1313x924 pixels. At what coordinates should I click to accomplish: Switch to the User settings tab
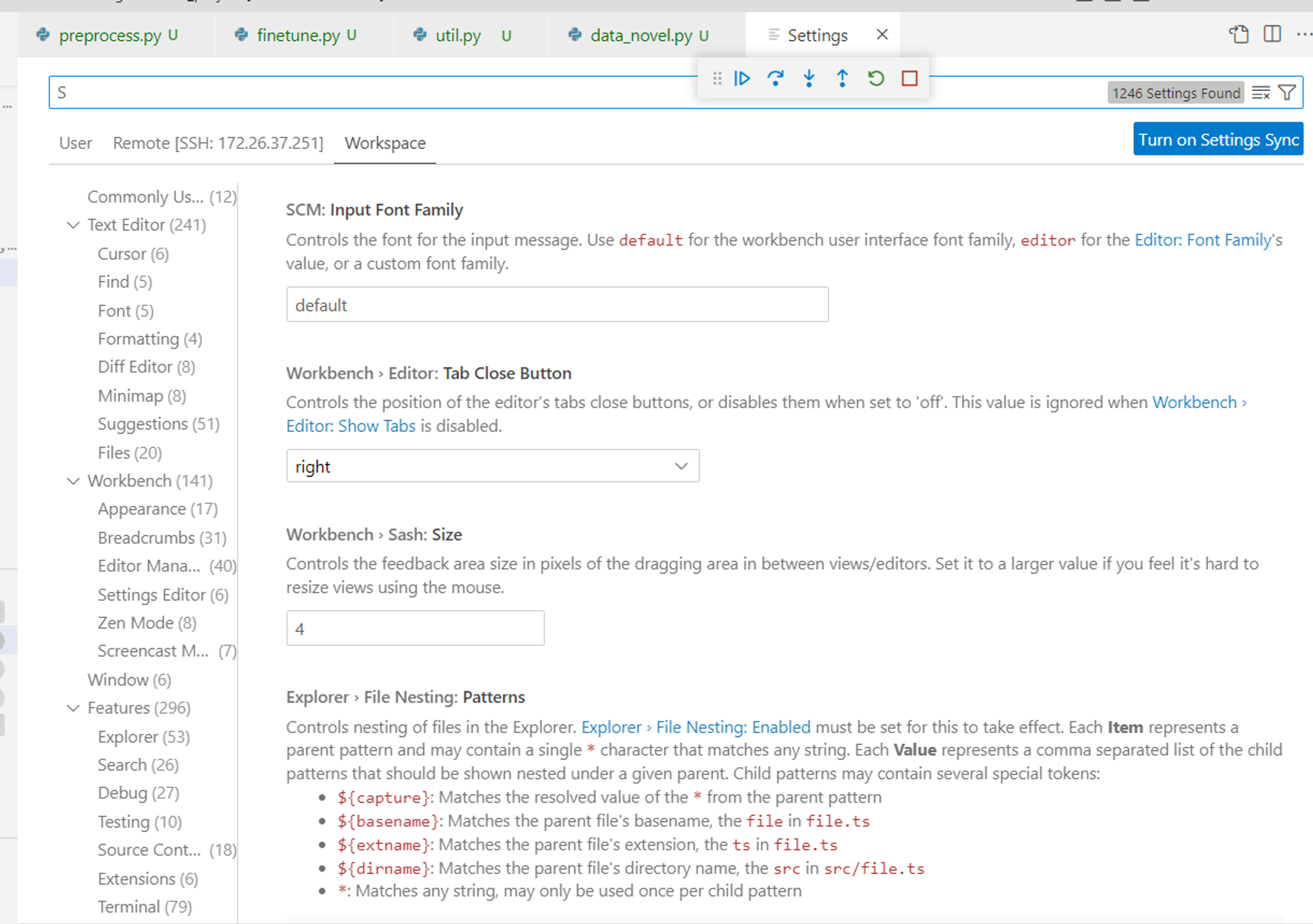click(75, 143)
